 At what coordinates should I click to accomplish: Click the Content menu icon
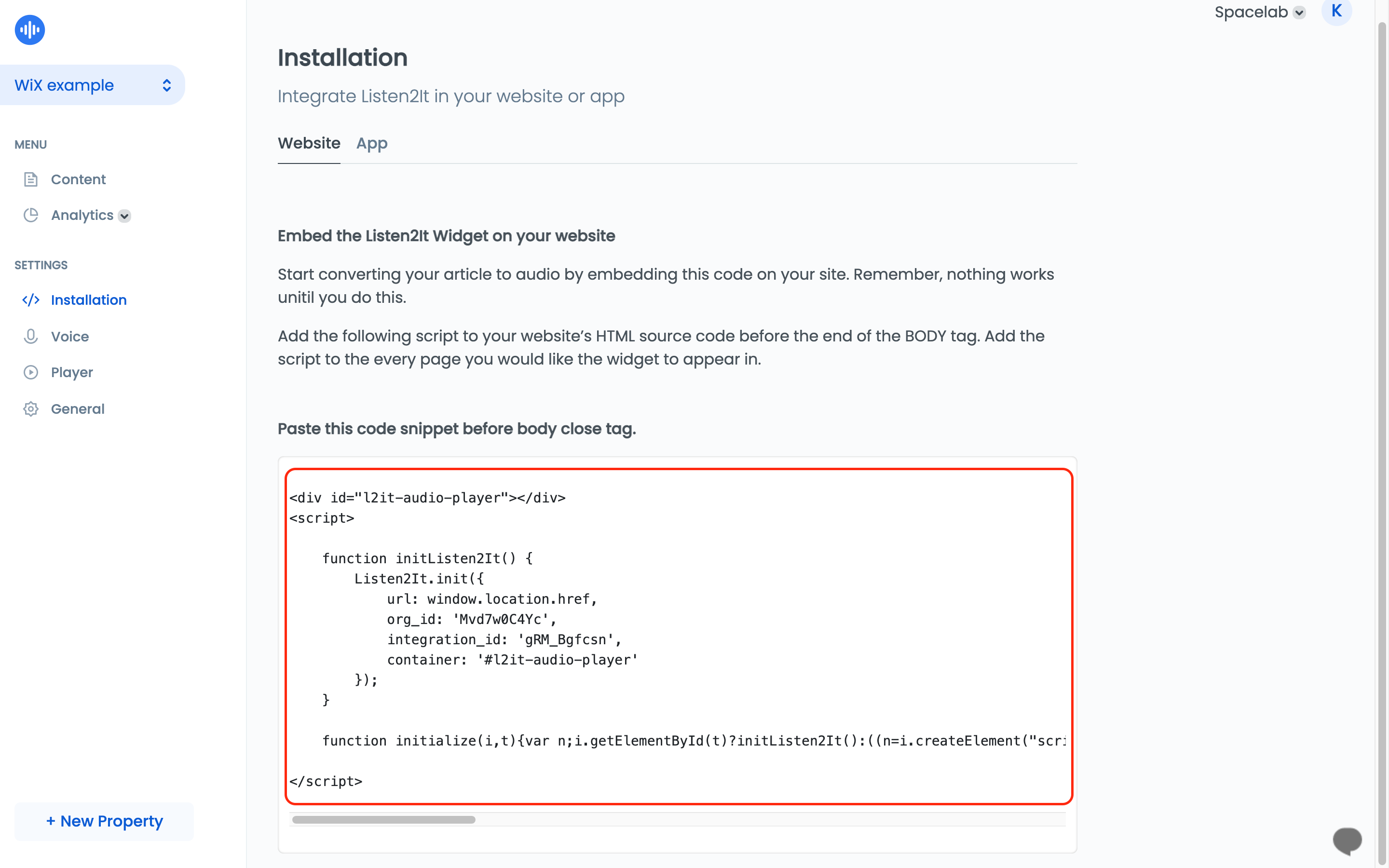pyautogui.click(x=30, y=179)
